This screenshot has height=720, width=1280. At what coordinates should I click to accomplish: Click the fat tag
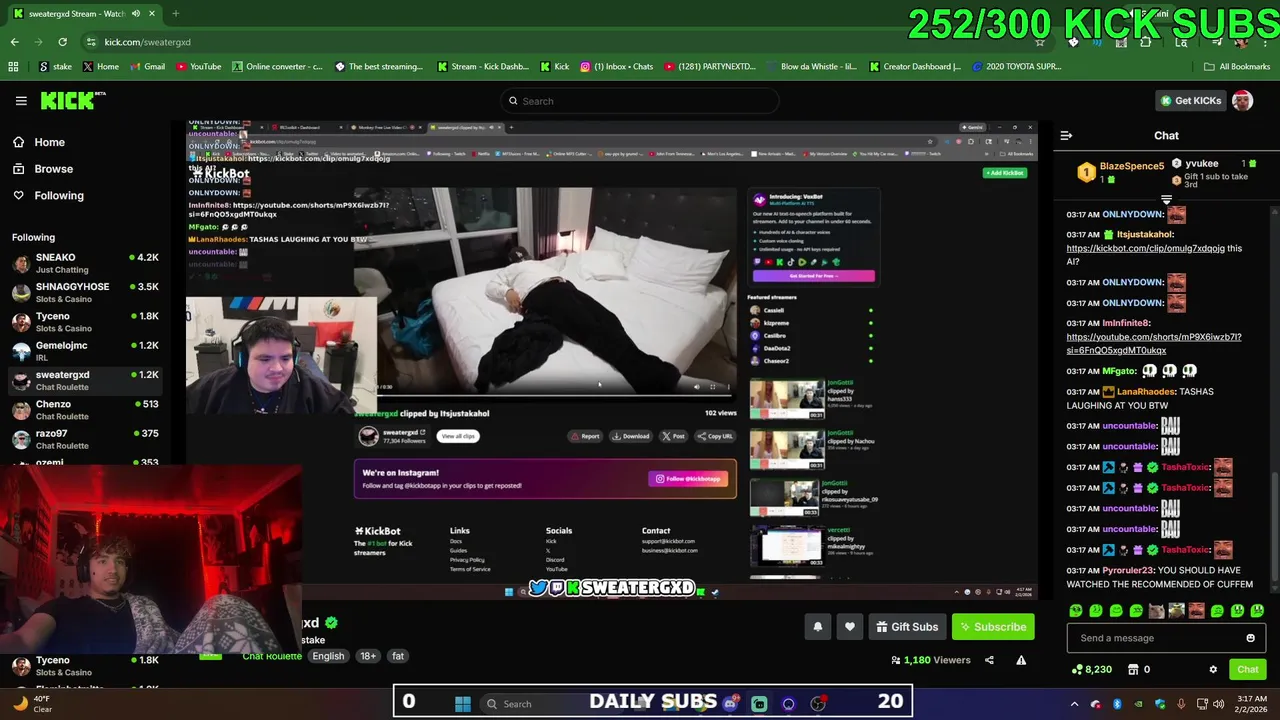398,656
